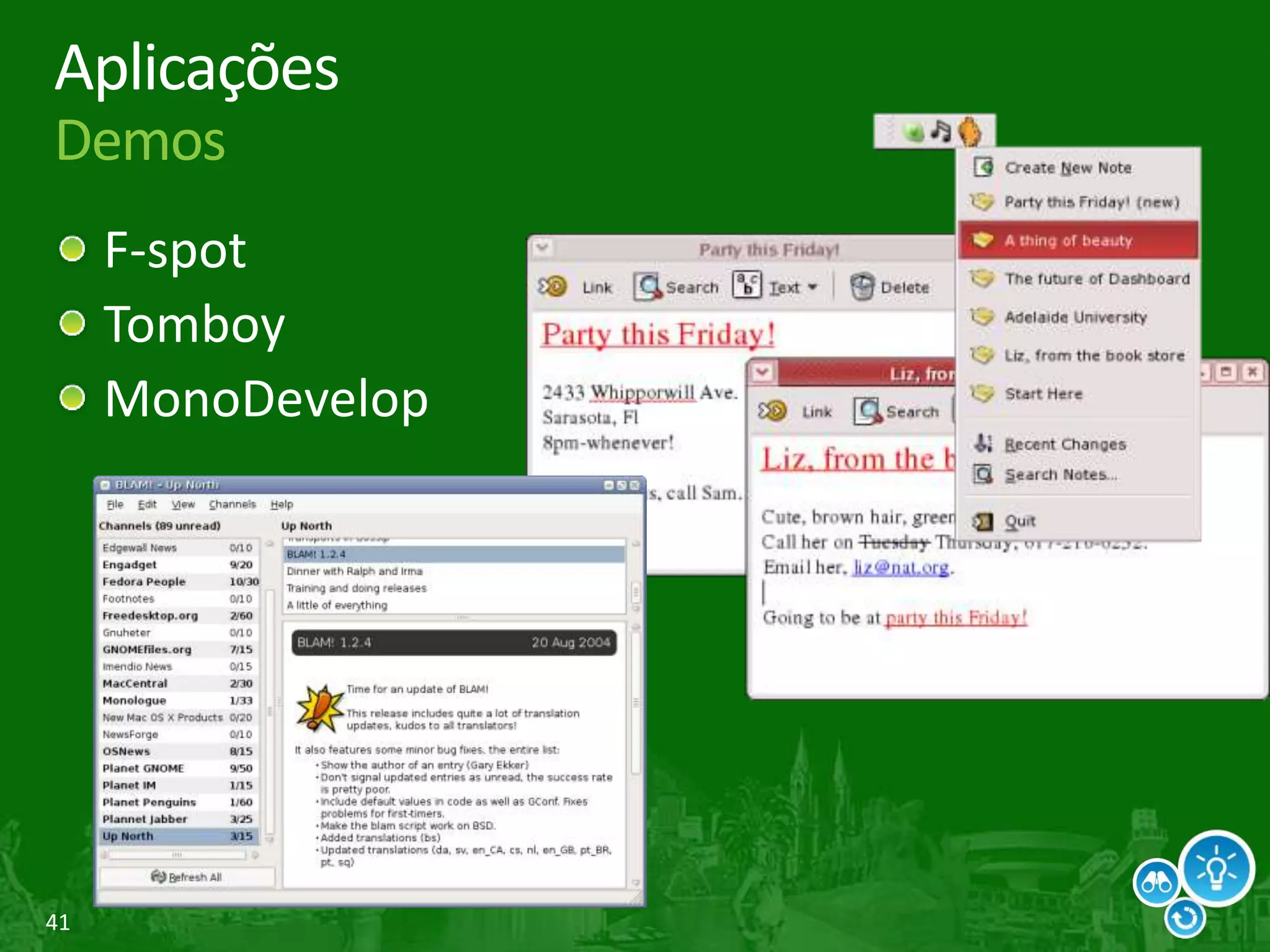
Task: Click Link icon in Party this Friday window
Action: point(553,286)
